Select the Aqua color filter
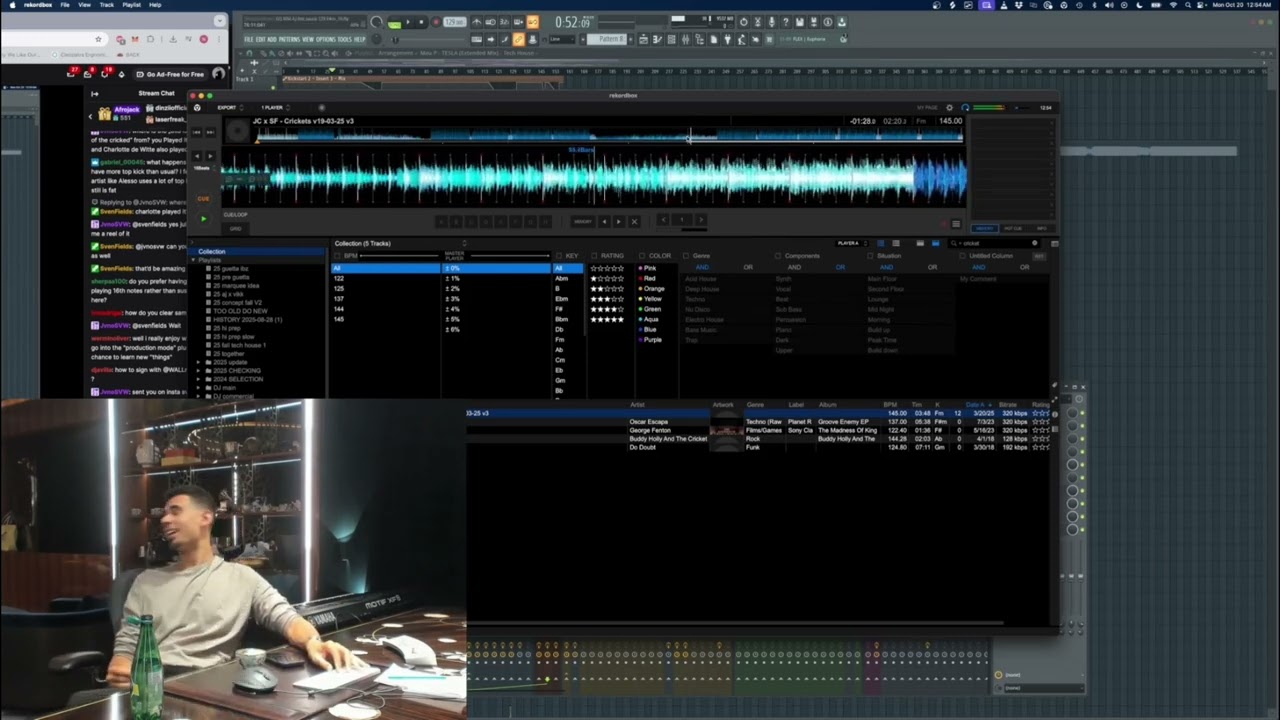The width and height of the screenshot is (1280, 720). pyautogui.click(x=650, y=319)
